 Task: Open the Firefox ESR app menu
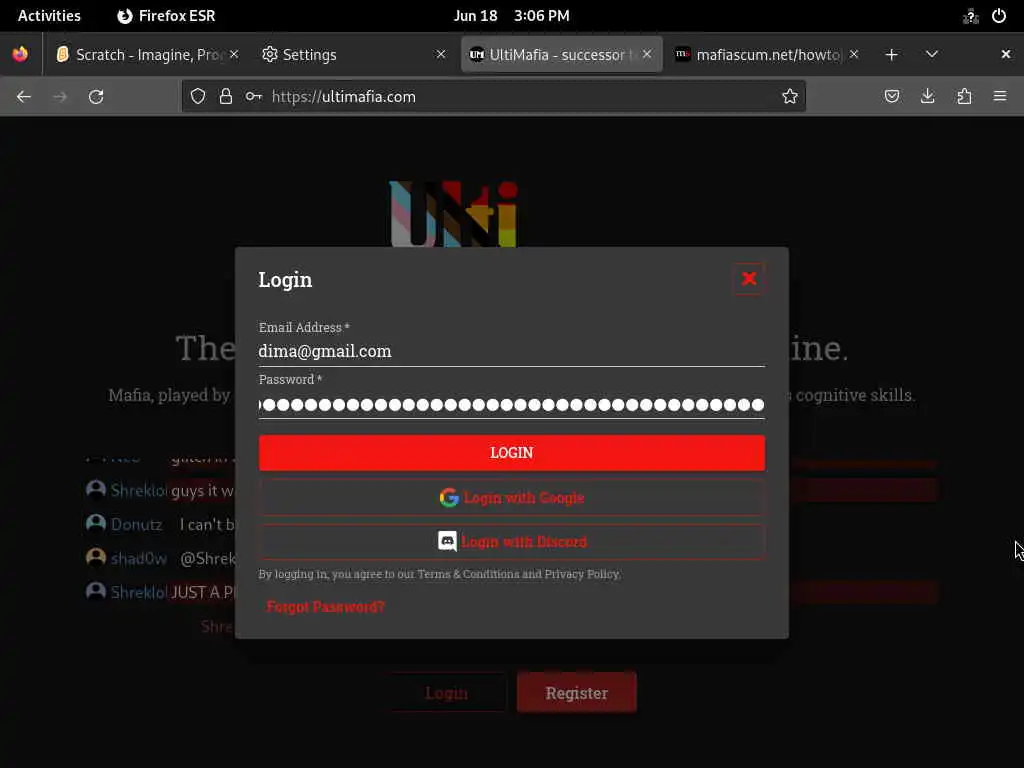166,16
